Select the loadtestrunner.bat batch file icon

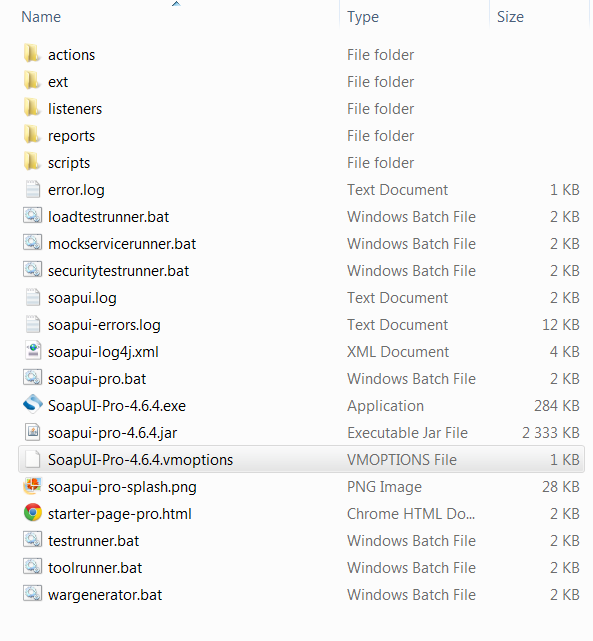[32, 216]
